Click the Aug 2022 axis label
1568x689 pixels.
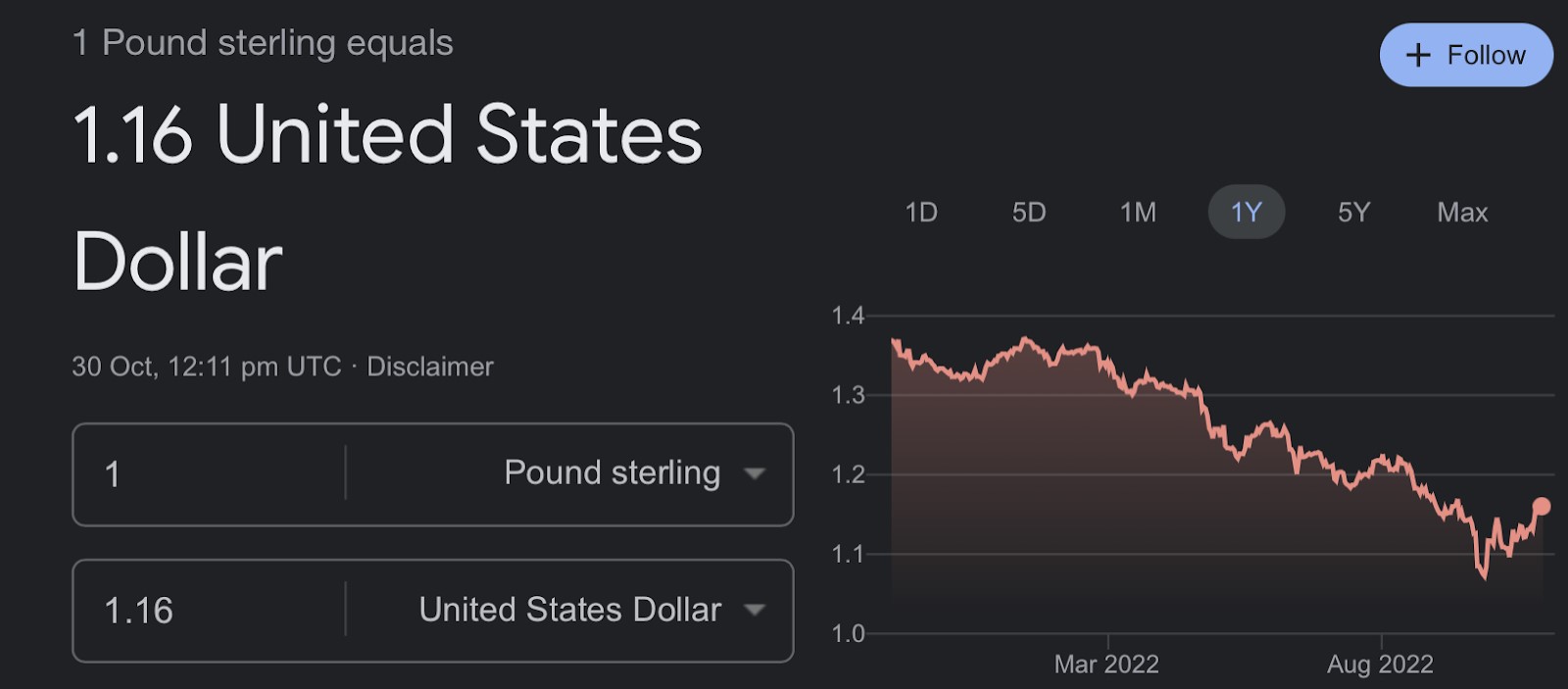[x=1380, y=664]
